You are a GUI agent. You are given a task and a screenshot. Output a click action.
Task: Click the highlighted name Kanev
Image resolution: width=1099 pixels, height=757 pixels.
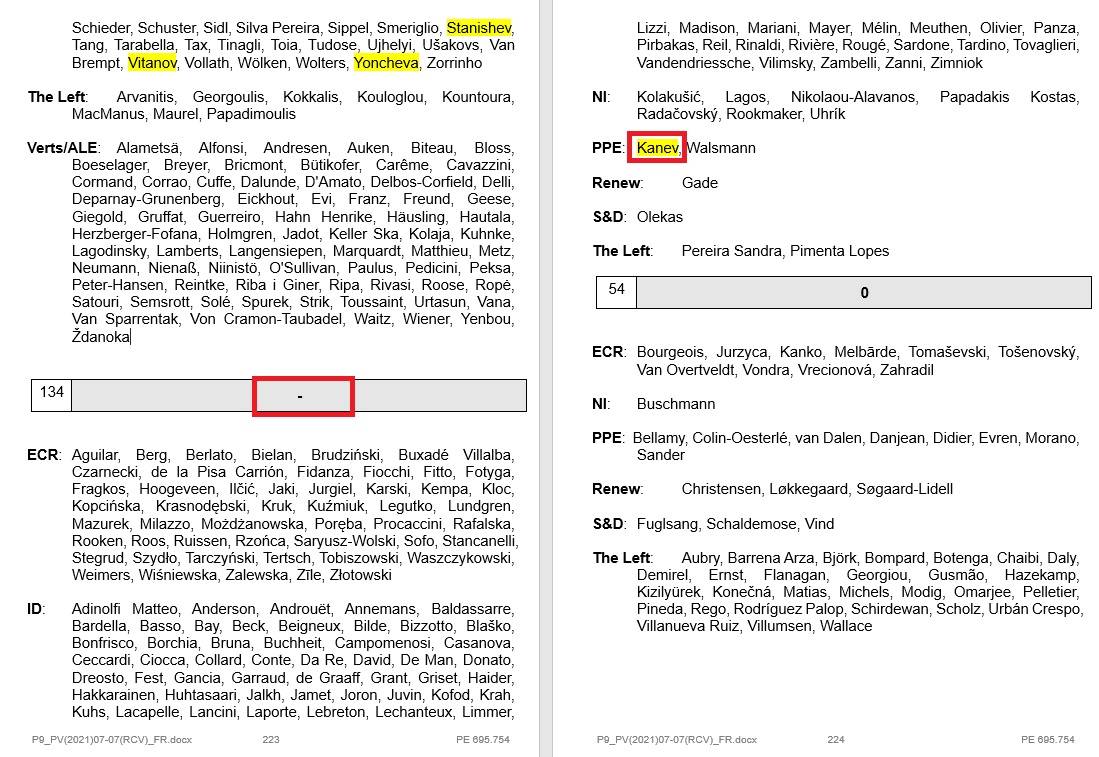click(657, 148)
